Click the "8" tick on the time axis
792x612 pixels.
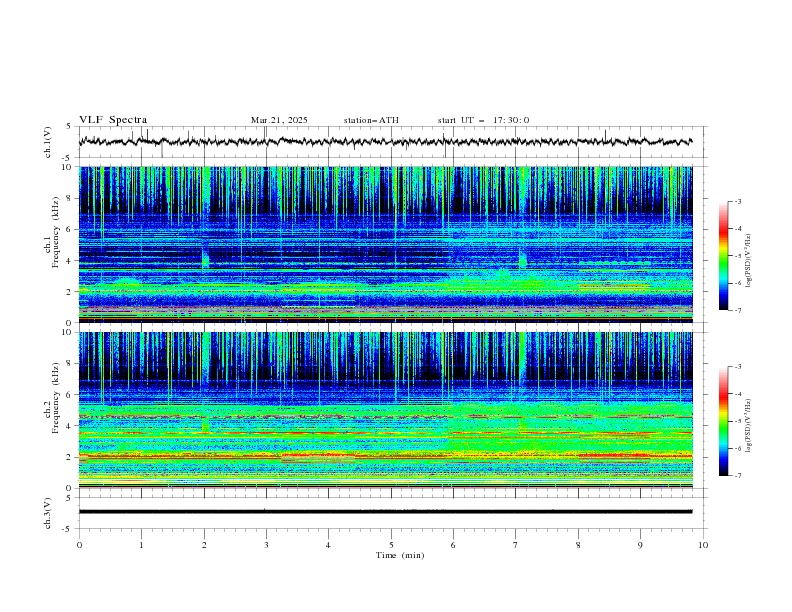pos(578,545)
